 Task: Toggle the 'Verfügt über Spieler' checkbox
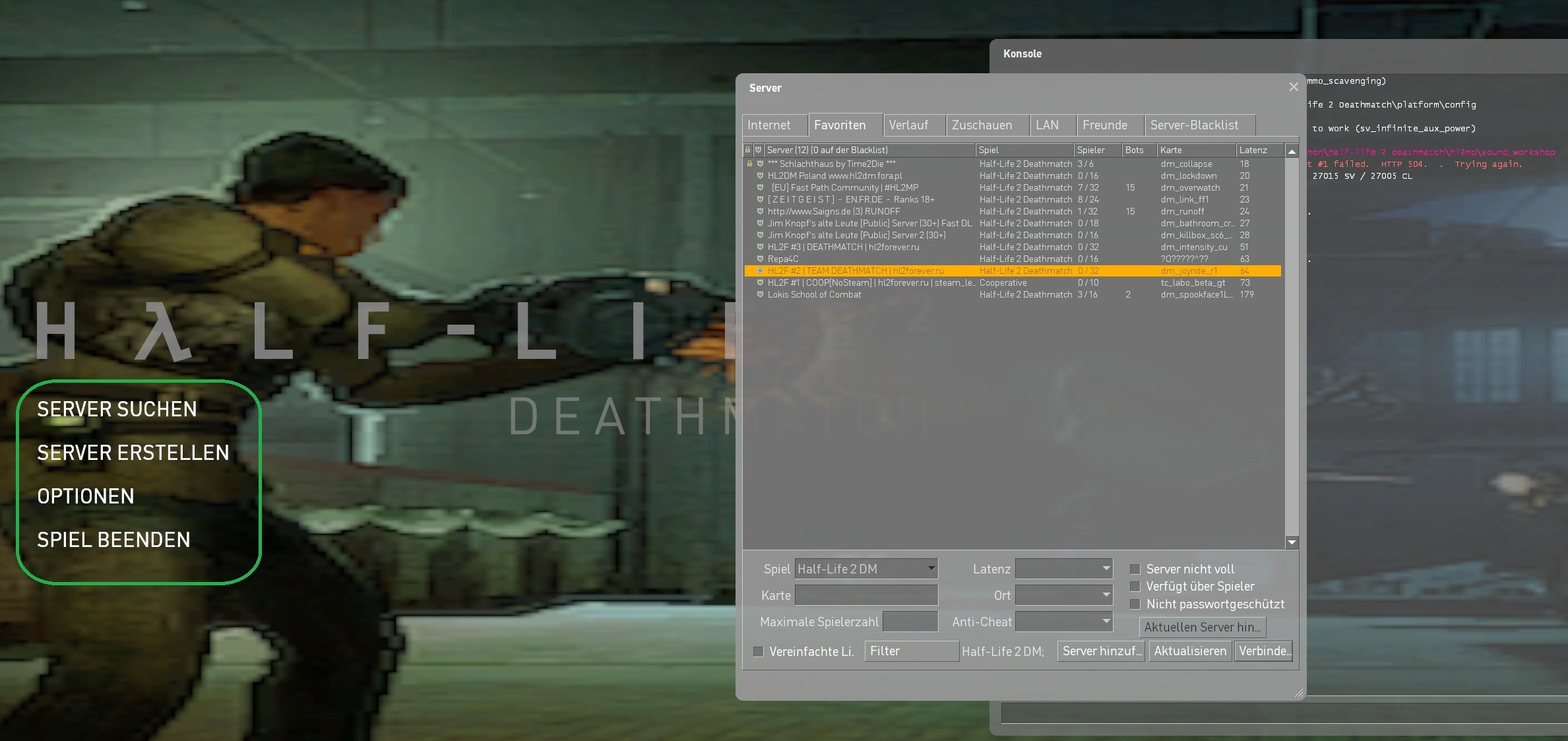(x=1135, y=586)
